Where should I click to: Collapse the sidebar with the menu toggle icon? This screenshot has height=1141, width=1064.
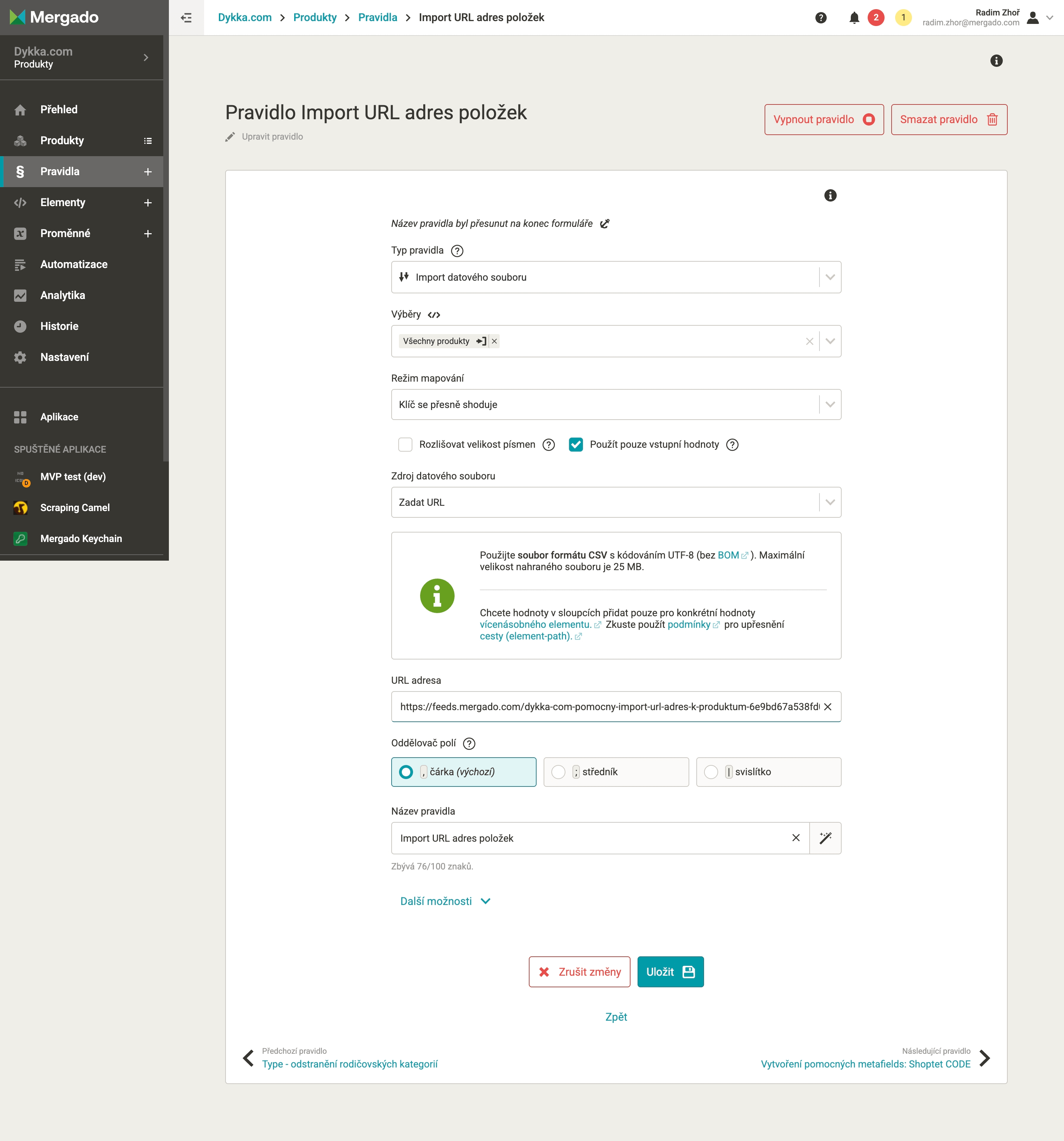tap(186, 18)
